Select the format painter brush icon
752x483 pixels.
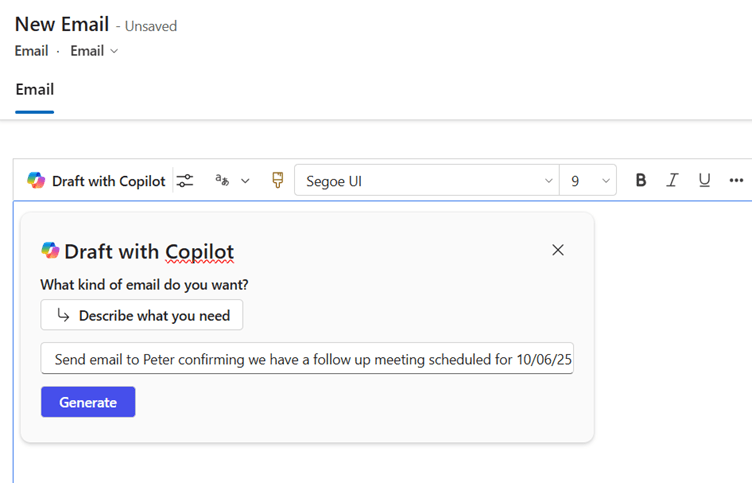(x=278, y=180)
